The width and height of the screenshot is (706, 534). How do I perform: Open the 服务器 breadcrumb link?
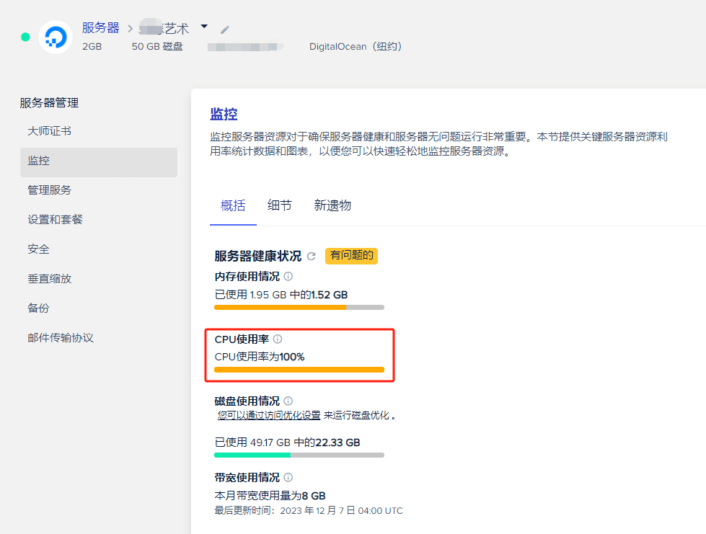click(101, 28)
